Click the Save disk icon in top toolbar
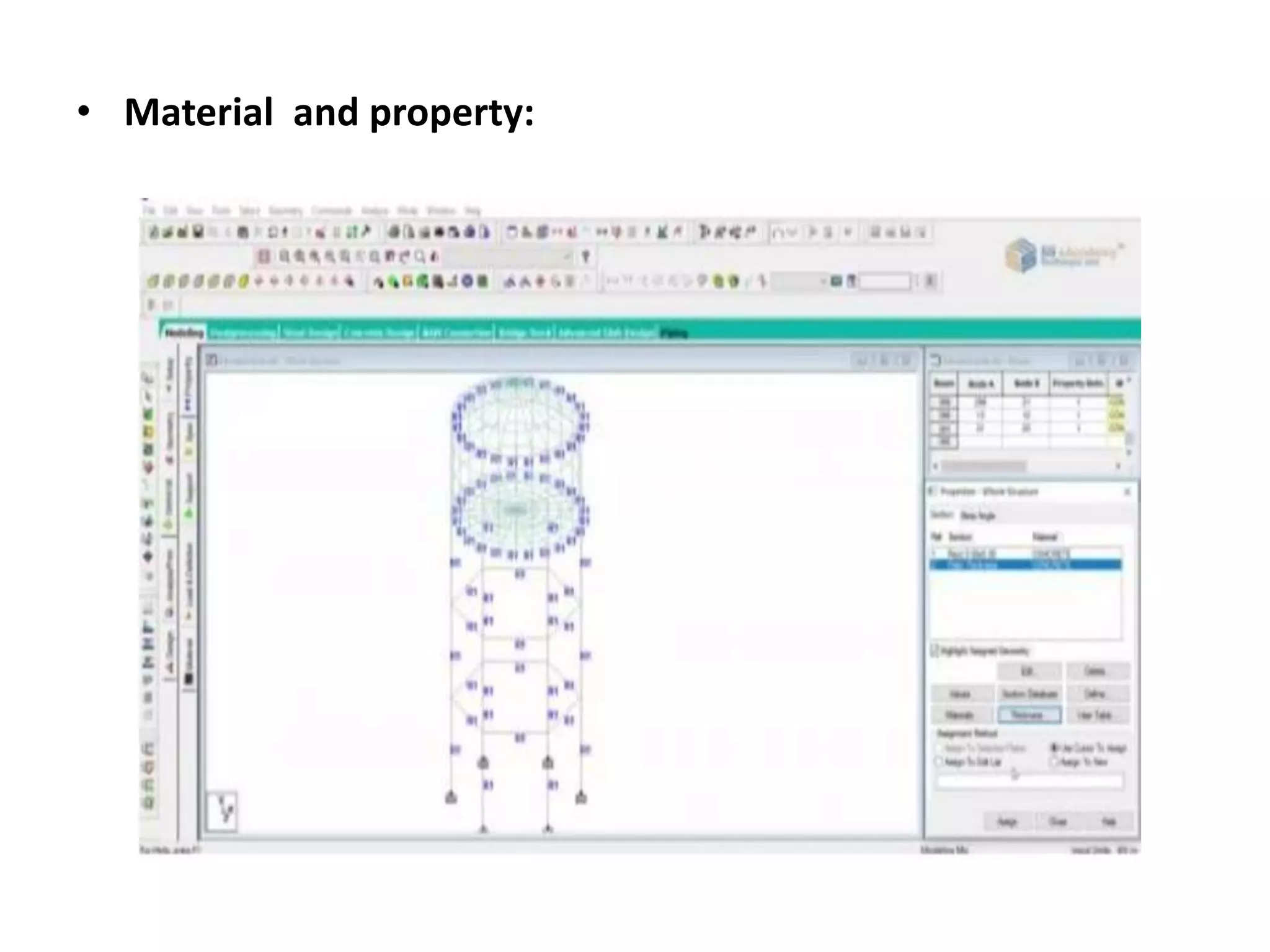The height and width of the screenshot is (952, 1270). (x=198, y=232)
